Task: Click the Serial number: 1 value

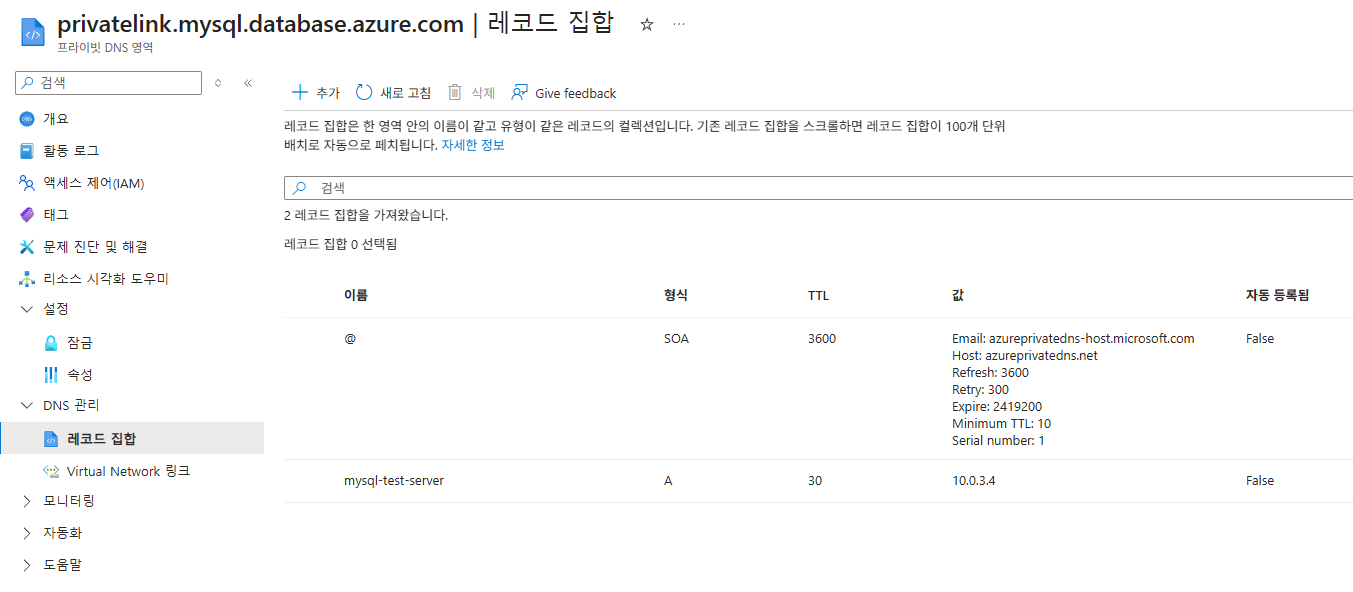Action: pyautogui.click(x=998, y=441)
